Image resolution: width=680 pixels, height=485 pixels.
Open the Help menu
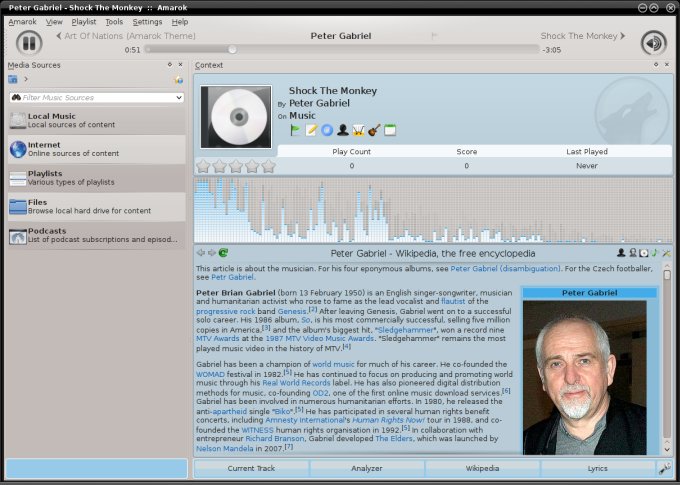[x=180, y=22]
